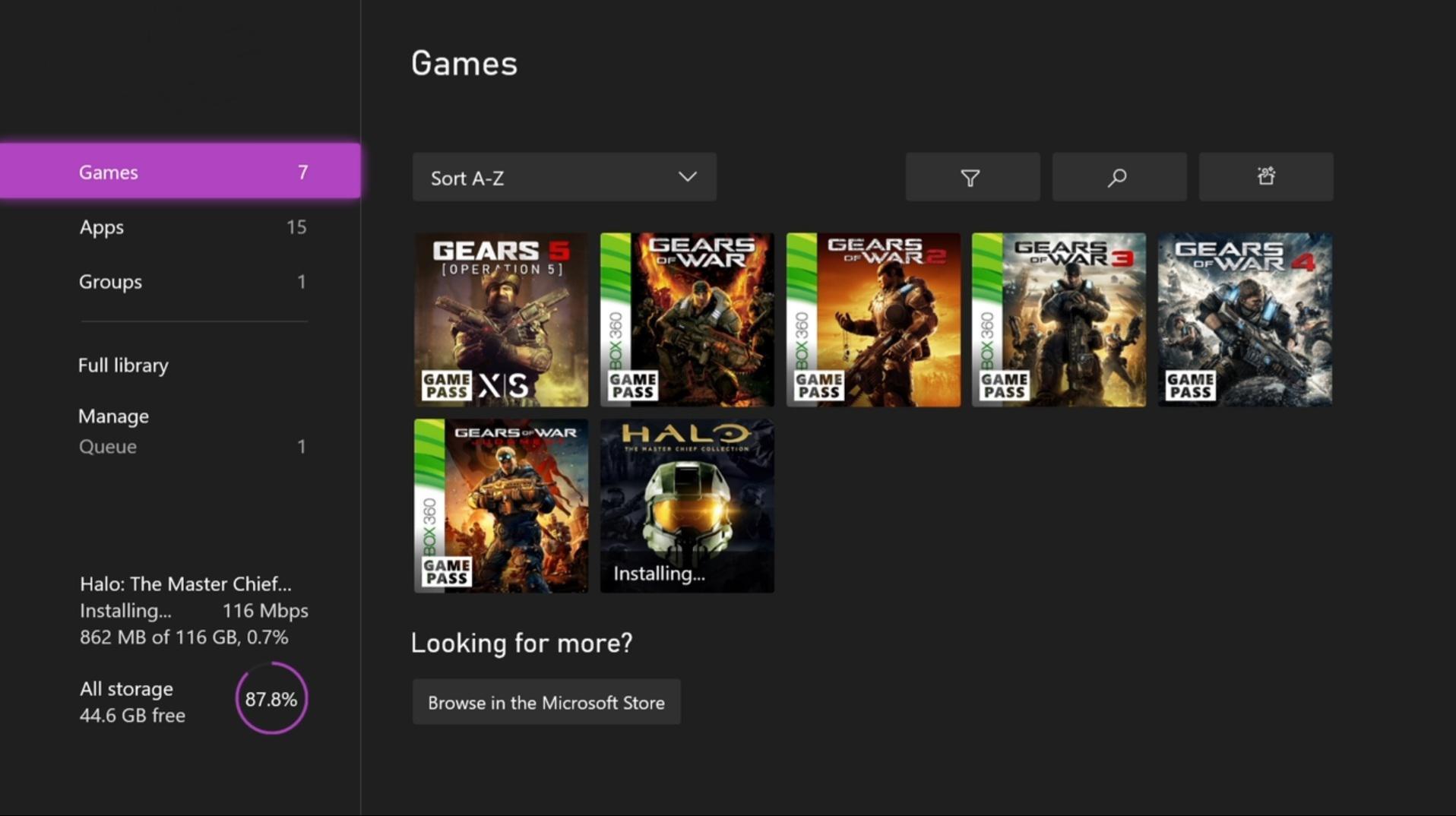The height and width of the screenshot is (816, 1456).
Task: Open the search for your games
Action: pos(1119,176)
